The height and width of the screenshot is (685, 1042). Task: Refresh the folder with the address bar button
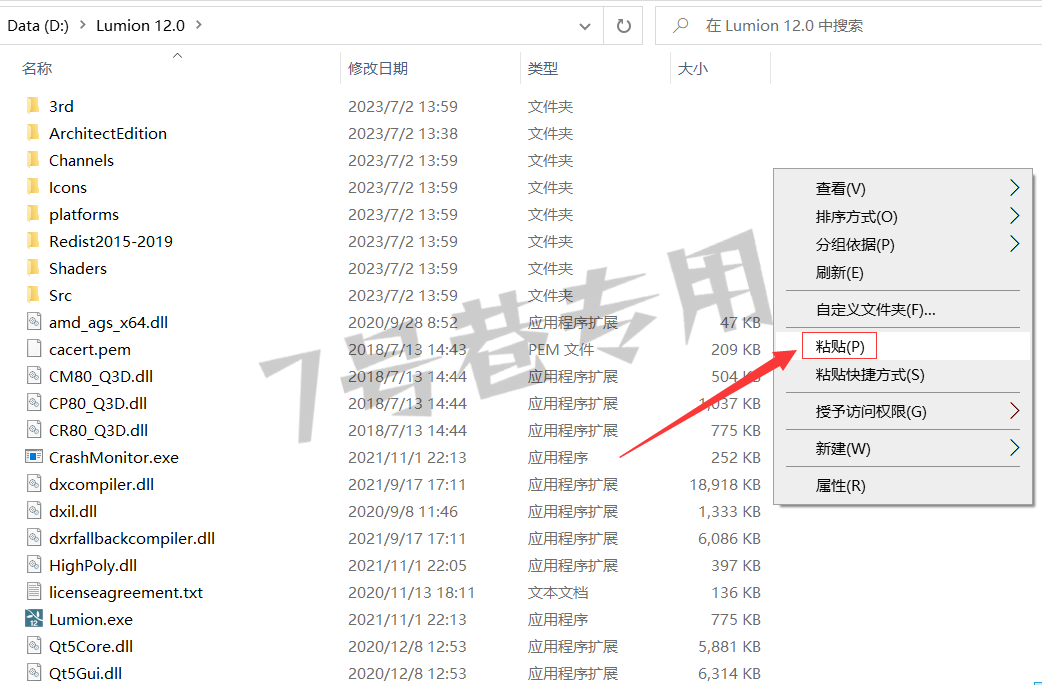pyautogui.click(x=623, y=26)
